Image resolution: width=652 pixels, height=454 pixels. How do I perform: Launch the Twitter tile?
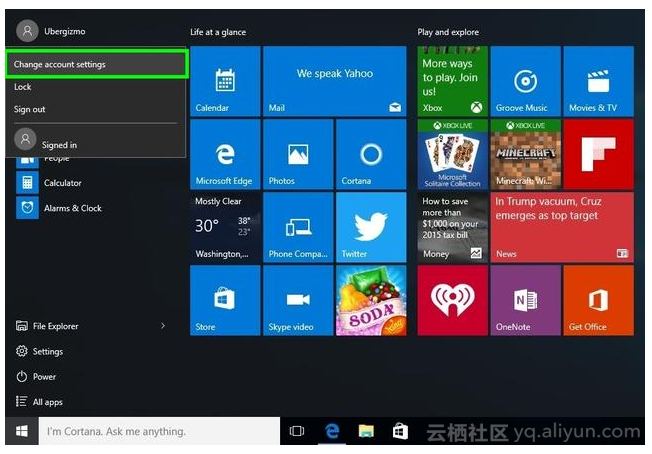click(x=371, y=227)
